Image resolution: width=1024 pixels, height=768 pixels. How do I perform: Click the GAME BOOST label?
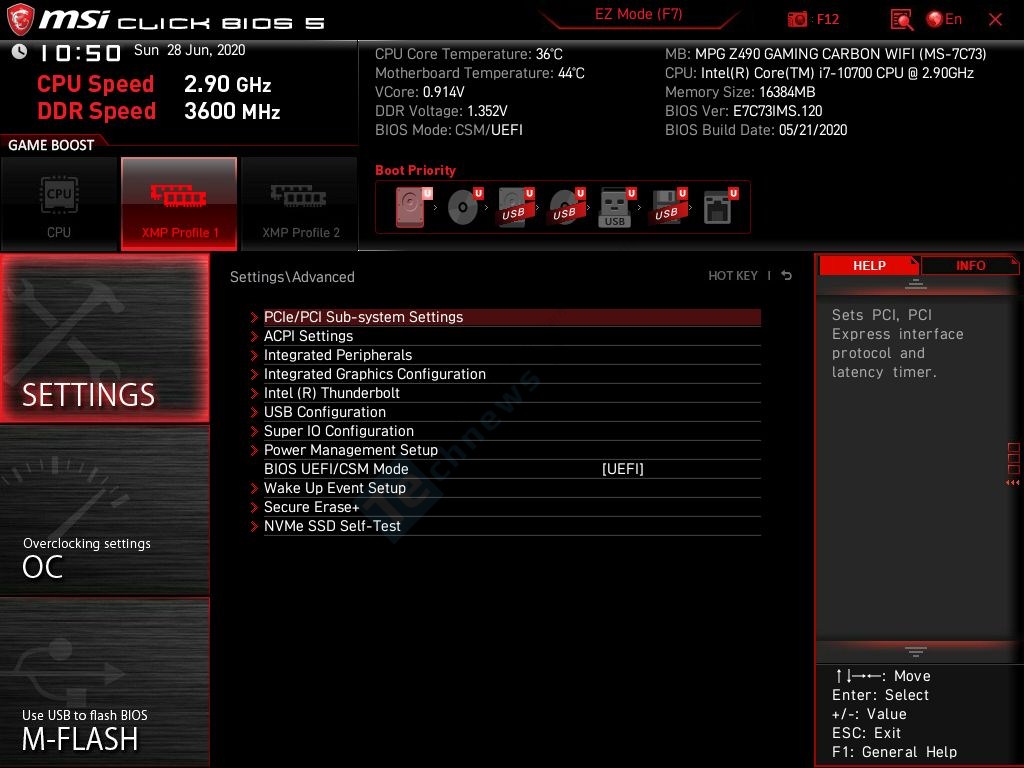pos(51,145)
